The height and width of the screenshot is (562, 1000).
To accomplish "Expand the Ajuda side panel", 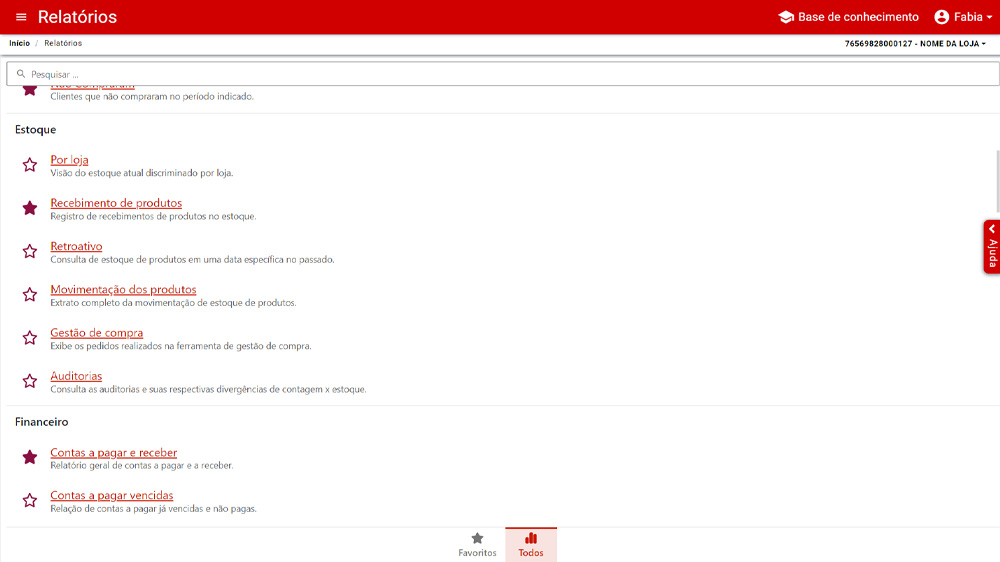I will point(991,247).
